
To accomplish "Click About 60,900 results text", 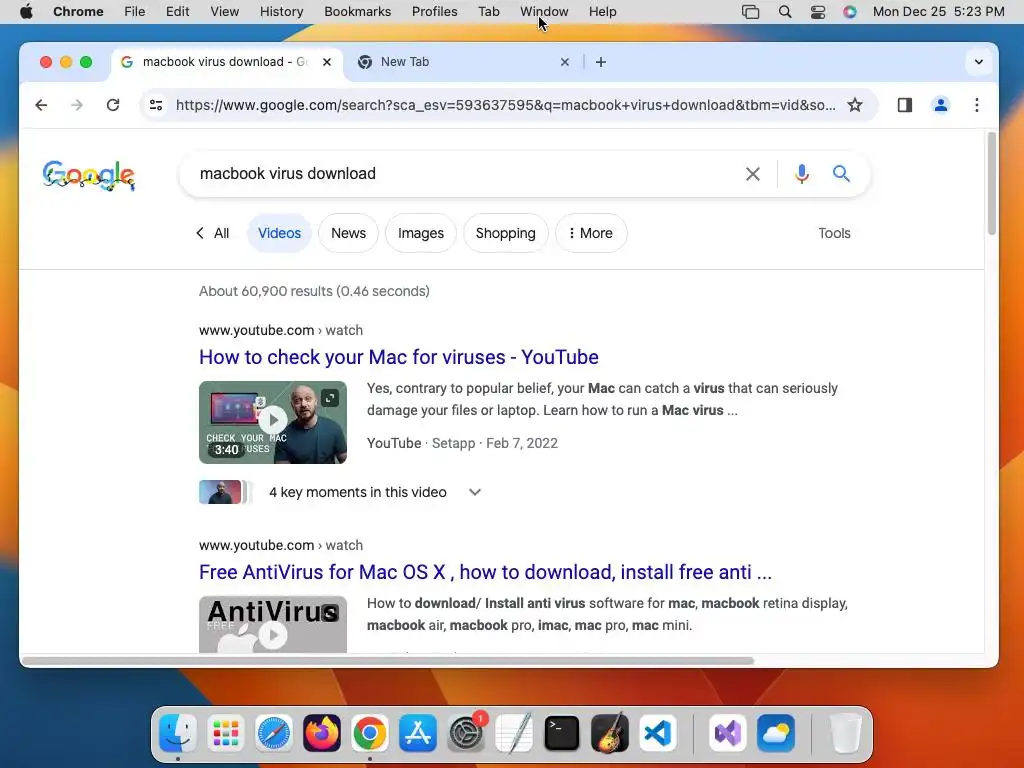I will click(314, 291).
